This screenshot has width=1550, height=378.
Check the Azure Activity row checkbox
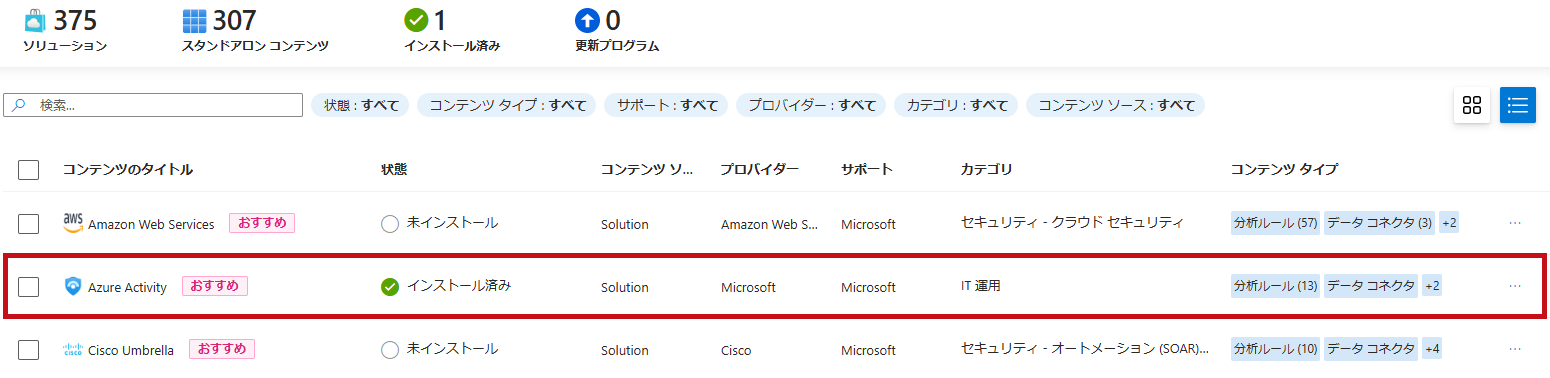[29, 287]
